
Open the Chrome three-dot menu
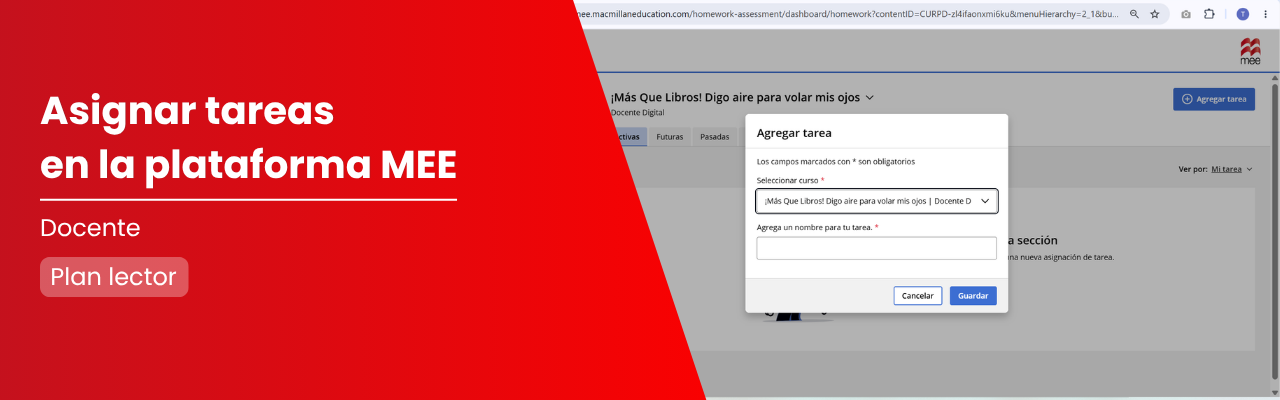pos(1266,14)
